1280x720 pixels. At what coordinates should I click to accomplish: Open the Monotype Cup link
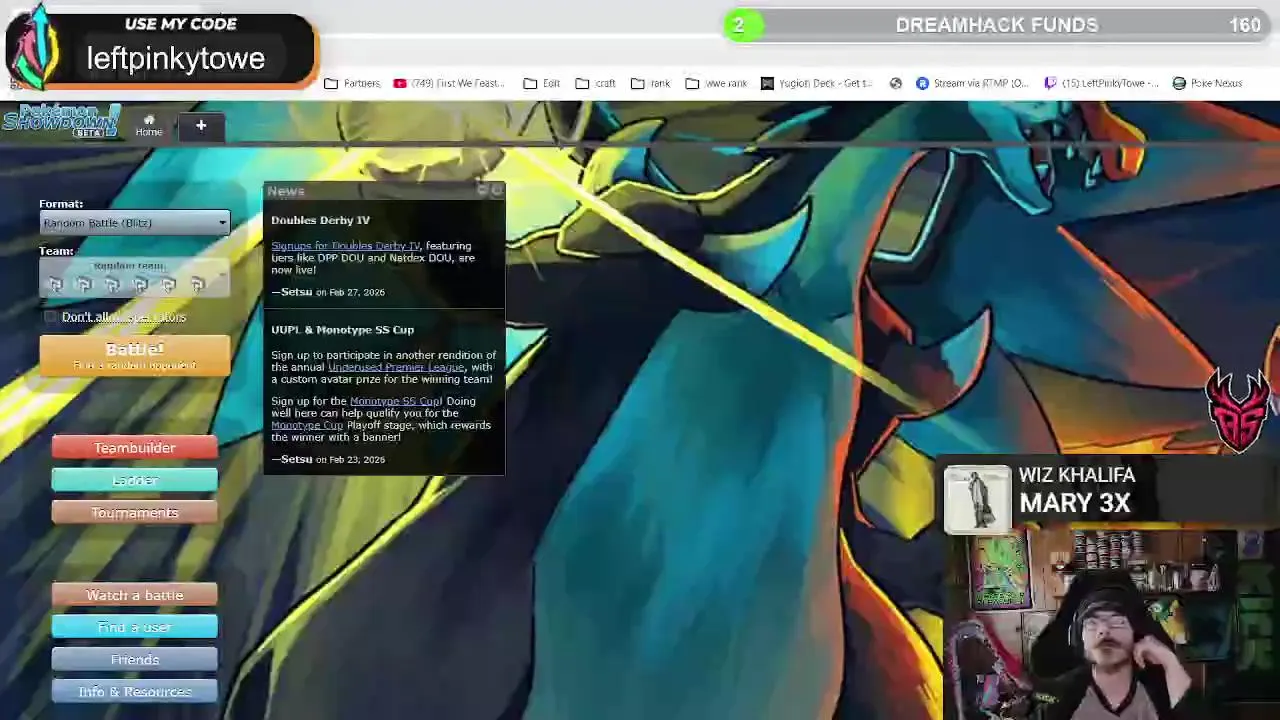tap(307, 425)
